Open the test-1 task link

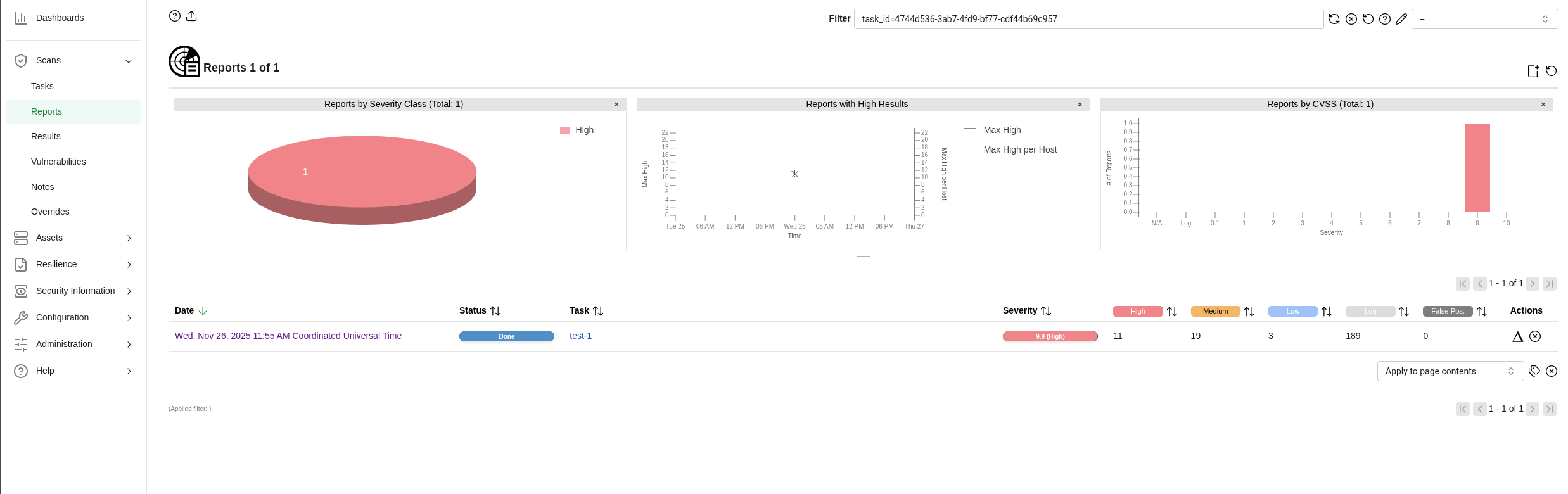pyautogui.click(x=580, y=336)
